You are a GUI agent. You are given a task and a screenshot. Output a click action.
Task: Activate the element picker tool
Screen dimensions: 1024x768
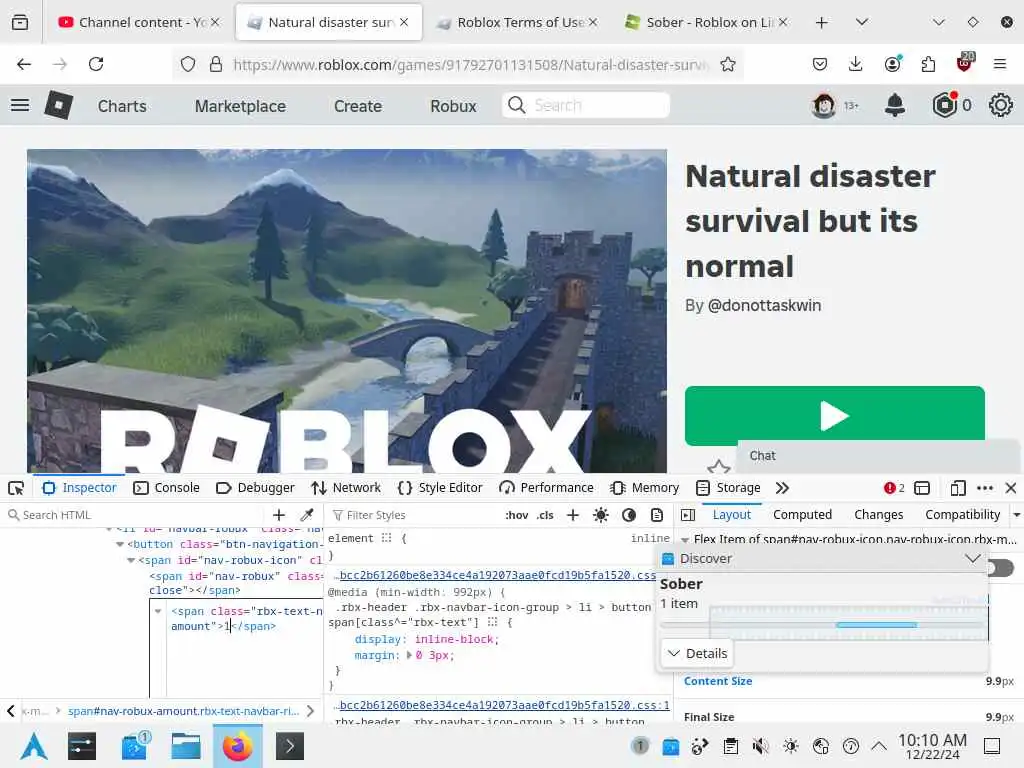coord(16,488)
